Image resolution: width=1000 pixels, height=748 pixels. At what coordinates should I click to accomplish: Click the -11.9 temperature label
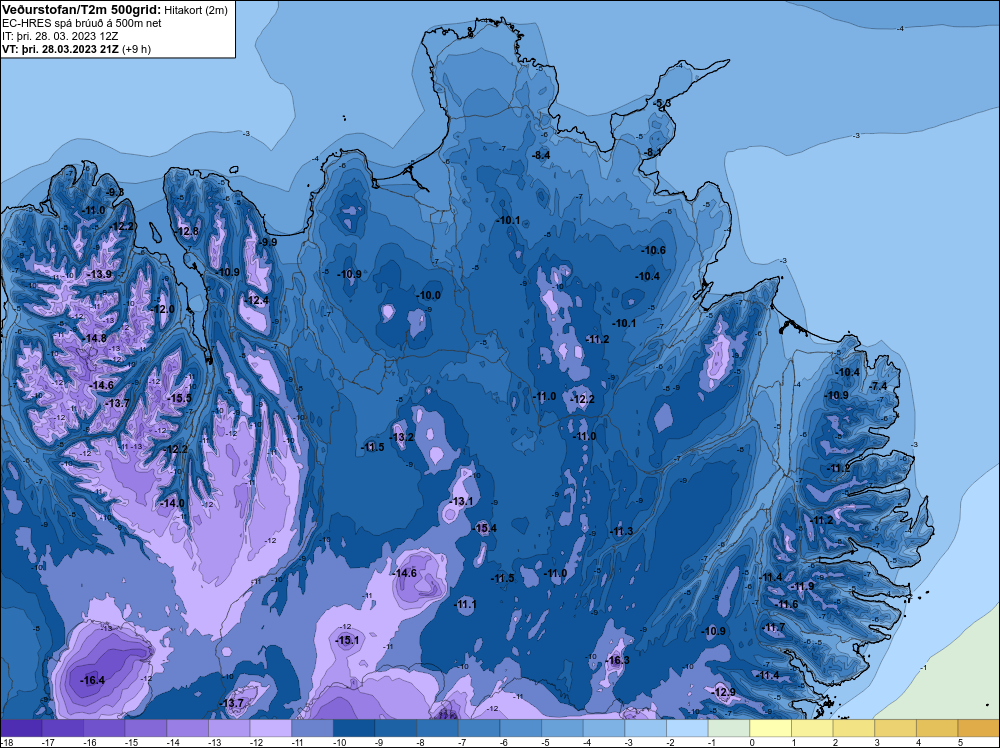coord(802,587)
